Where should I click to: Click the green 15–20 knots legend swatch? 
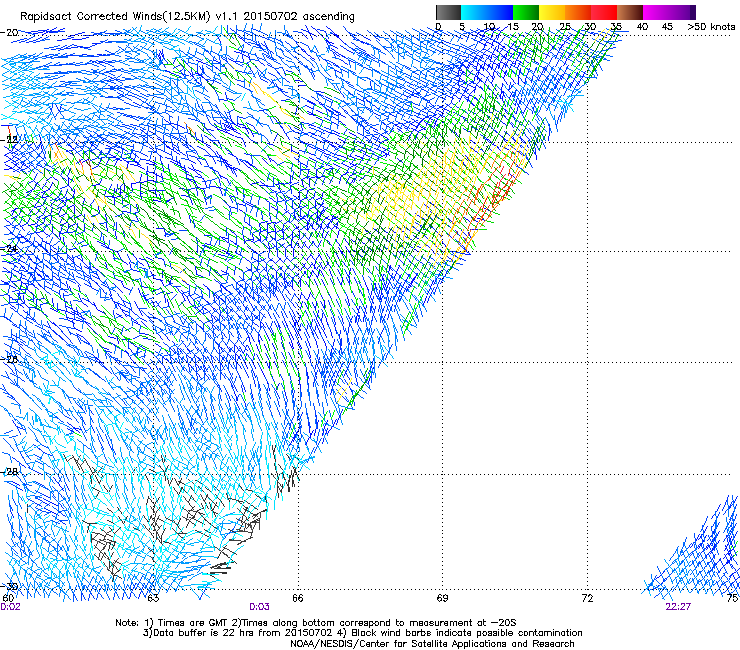tap(526, 12)
